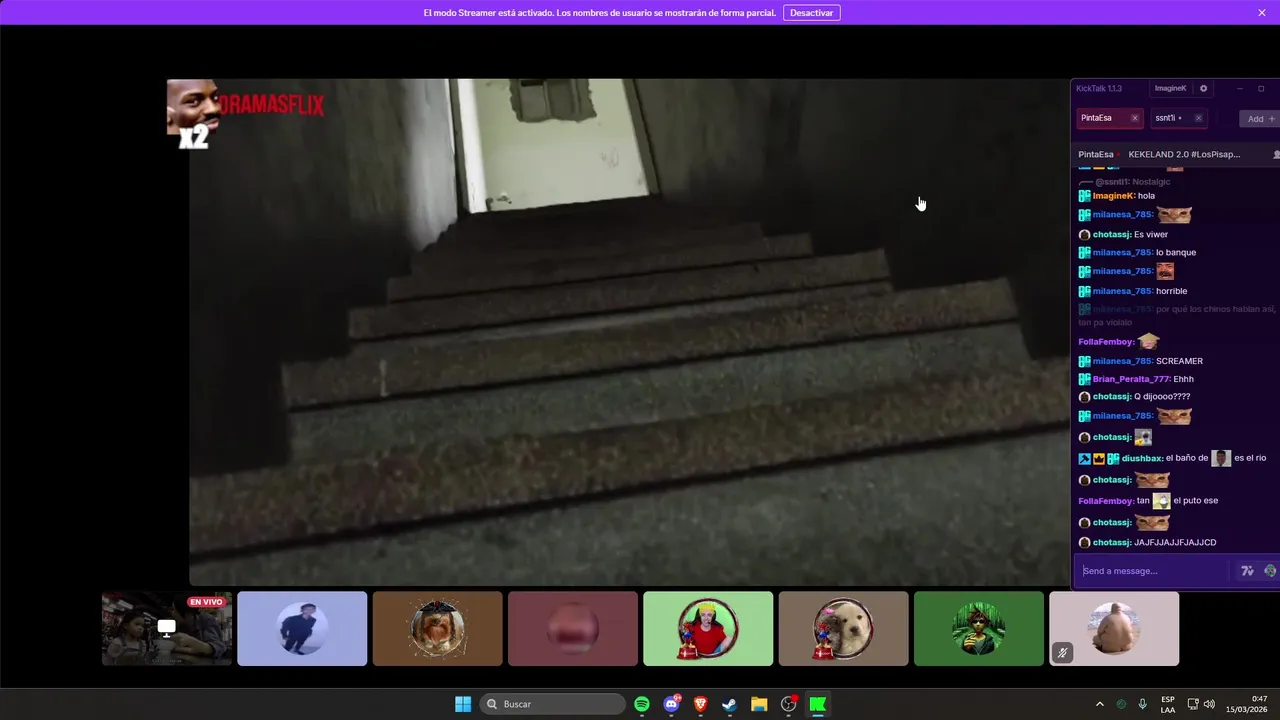This screenshot has height=720, width=1280.
Task: Click the network icon in system tray
Action: click(1193, 704)
